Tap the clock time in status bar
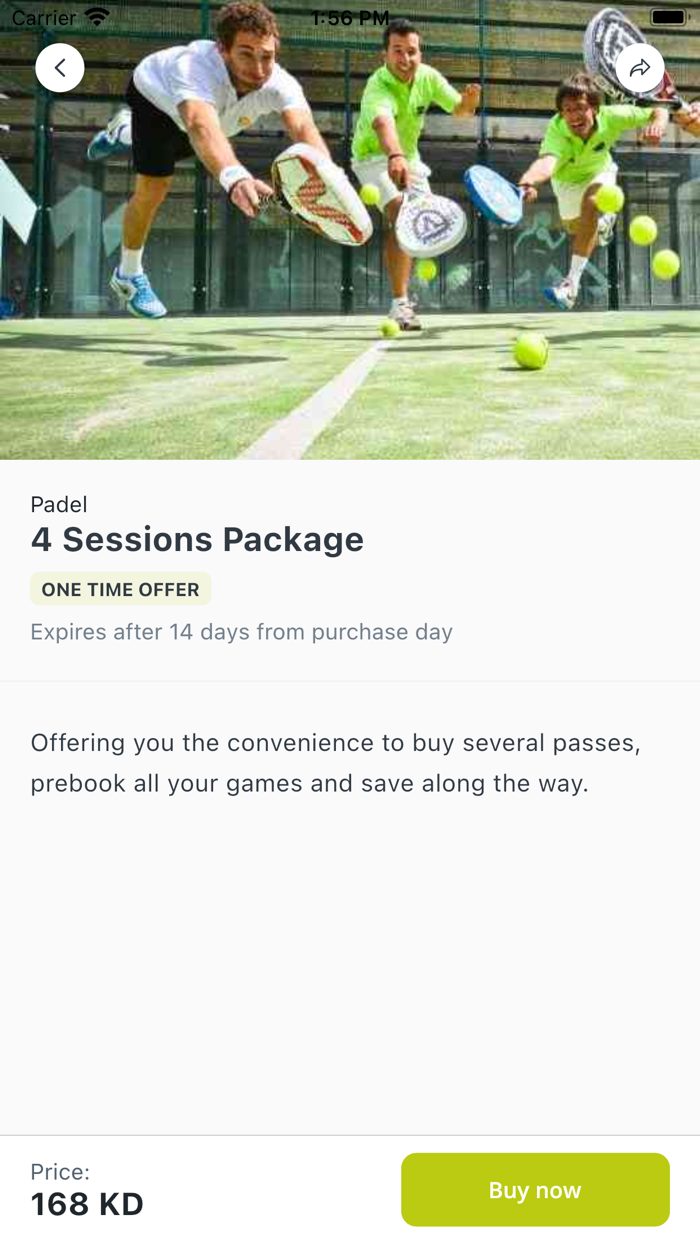The width and height of the screenshot is (700, 1244). (x=350, y=18)
